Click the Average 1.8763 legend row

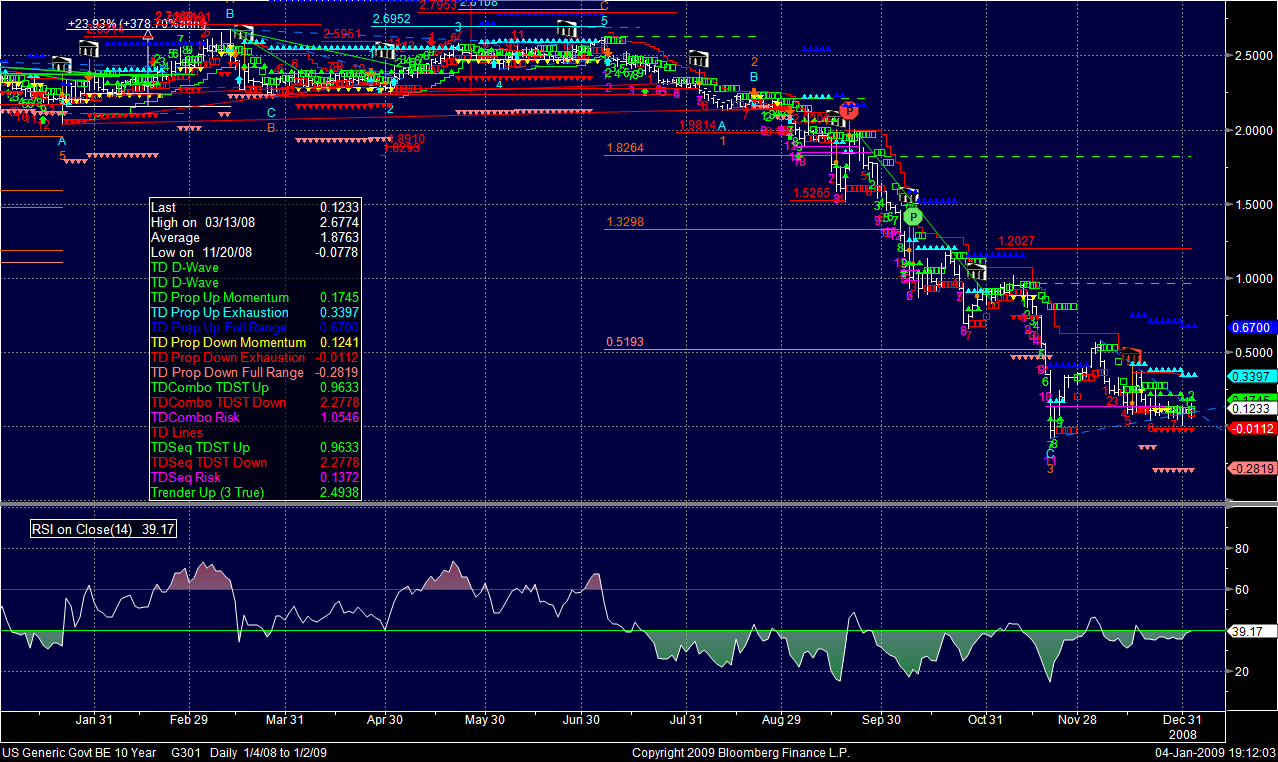pyautogui.click(x=254, y=237)
